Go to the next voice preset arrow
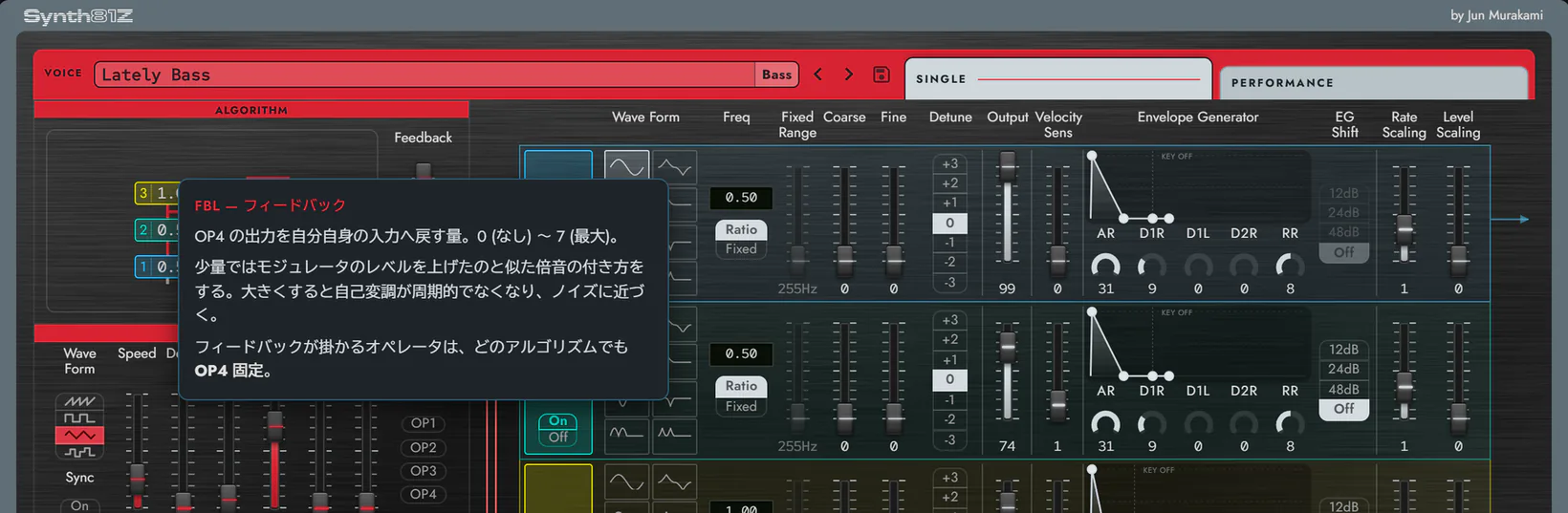The image size is (1568, 513). point(848,75)
